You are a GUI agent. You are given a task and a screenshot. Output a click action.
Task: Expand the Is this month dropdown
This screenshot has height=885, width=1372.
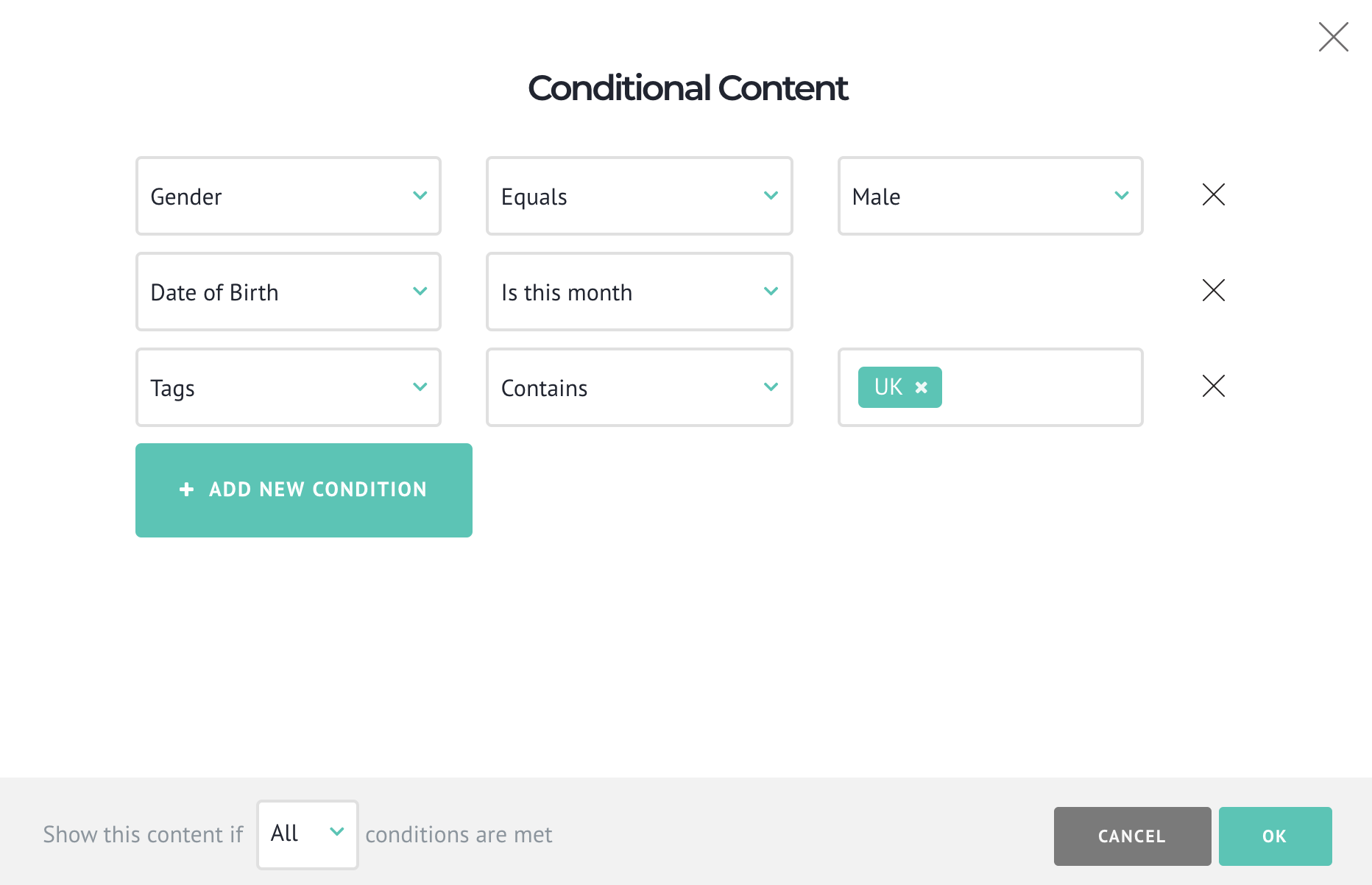pos(639,292)
